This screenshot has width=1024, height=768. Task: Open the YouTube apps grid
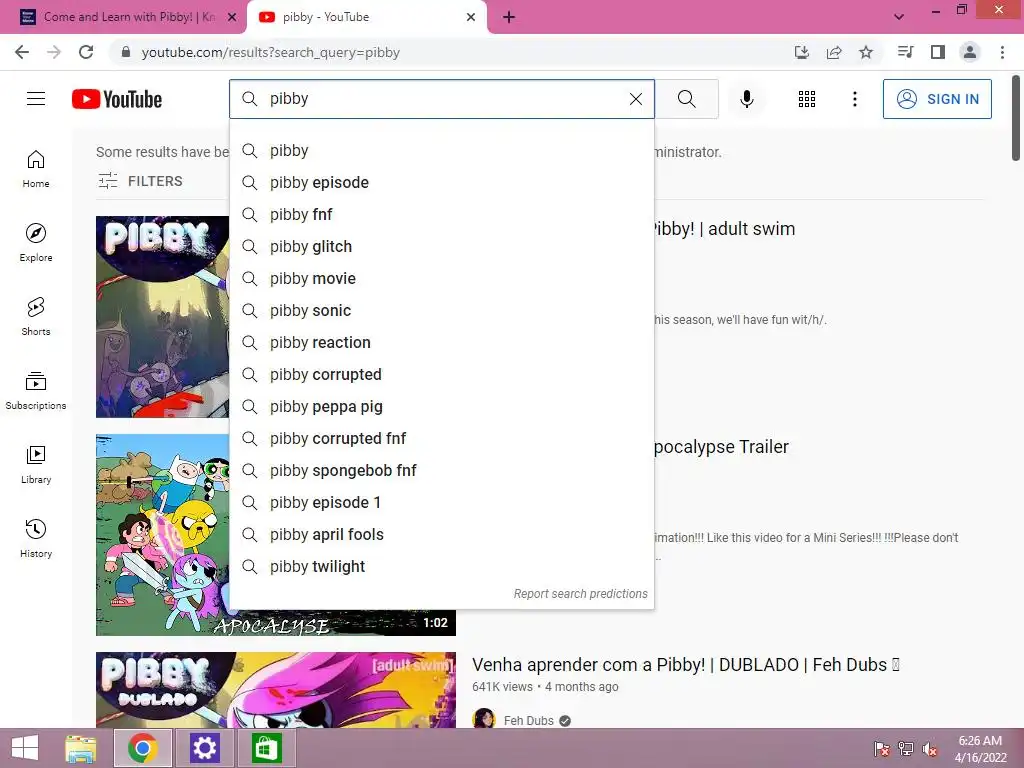click(807, 99)
